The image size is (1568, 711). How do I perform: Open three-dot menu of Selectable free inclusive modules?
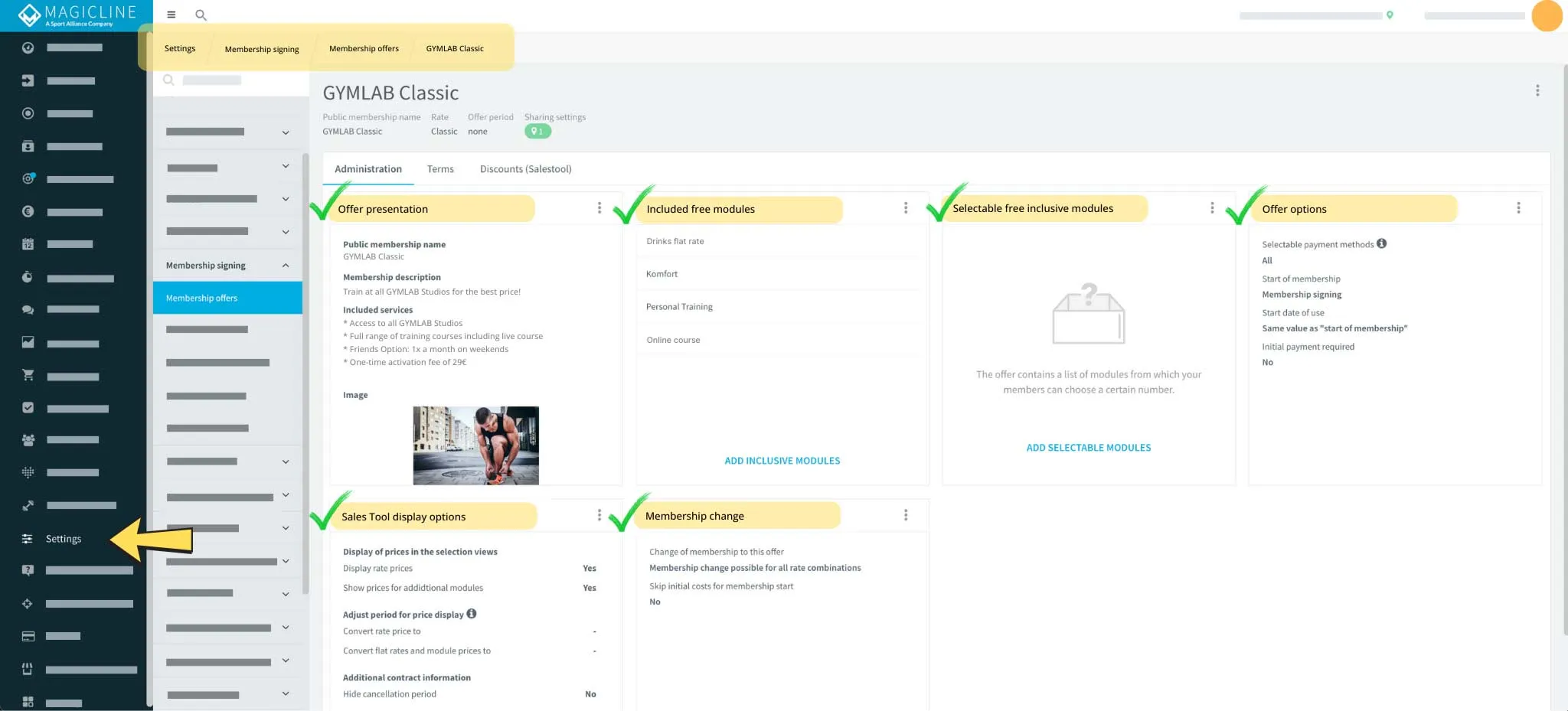[1212, 208]
